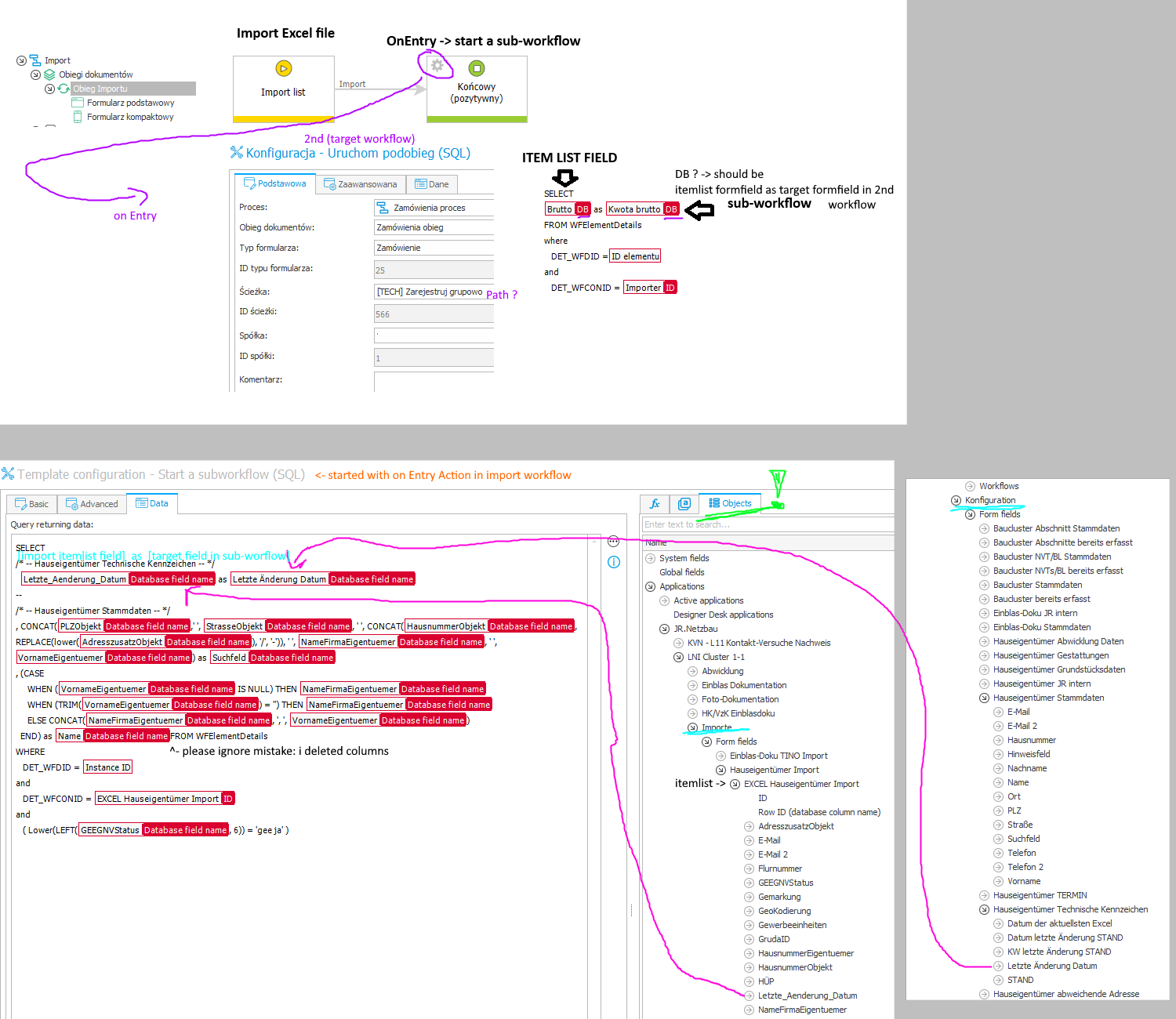Select Row ID (database column name) item
This screenshot has height=1019, width=1176.
point(819,812)
